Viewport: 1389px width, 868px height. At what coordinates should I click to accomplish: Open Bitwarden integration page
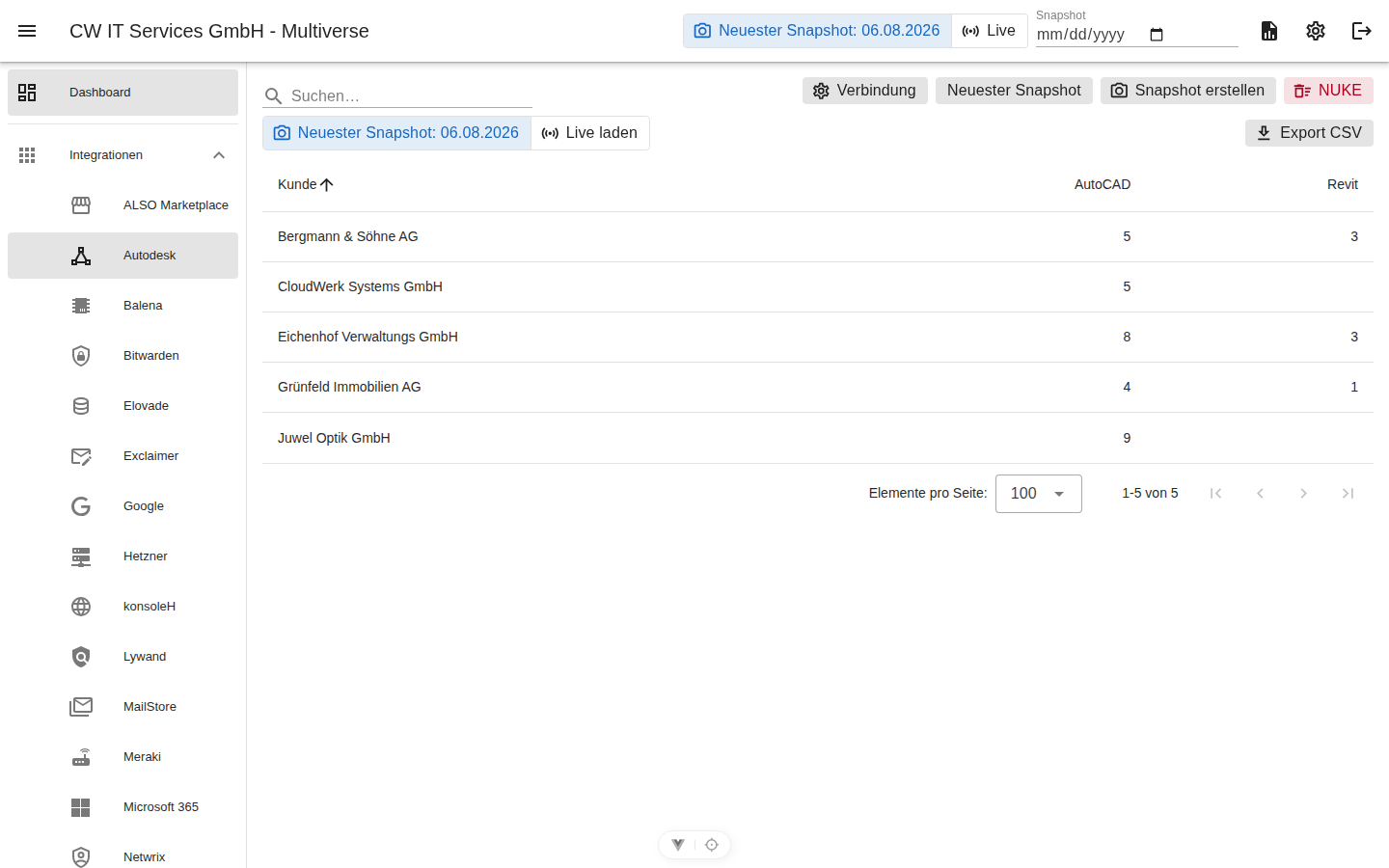click(x=123, y=356)
